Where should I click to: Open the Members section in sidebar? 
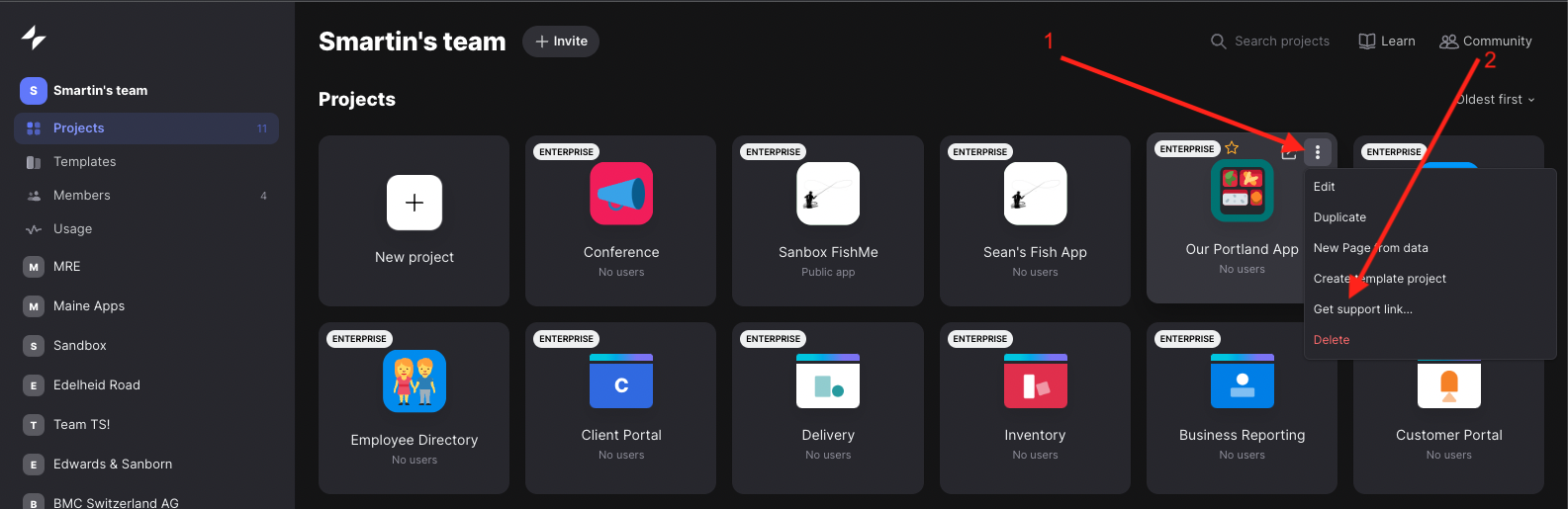(x=81, y=196)
